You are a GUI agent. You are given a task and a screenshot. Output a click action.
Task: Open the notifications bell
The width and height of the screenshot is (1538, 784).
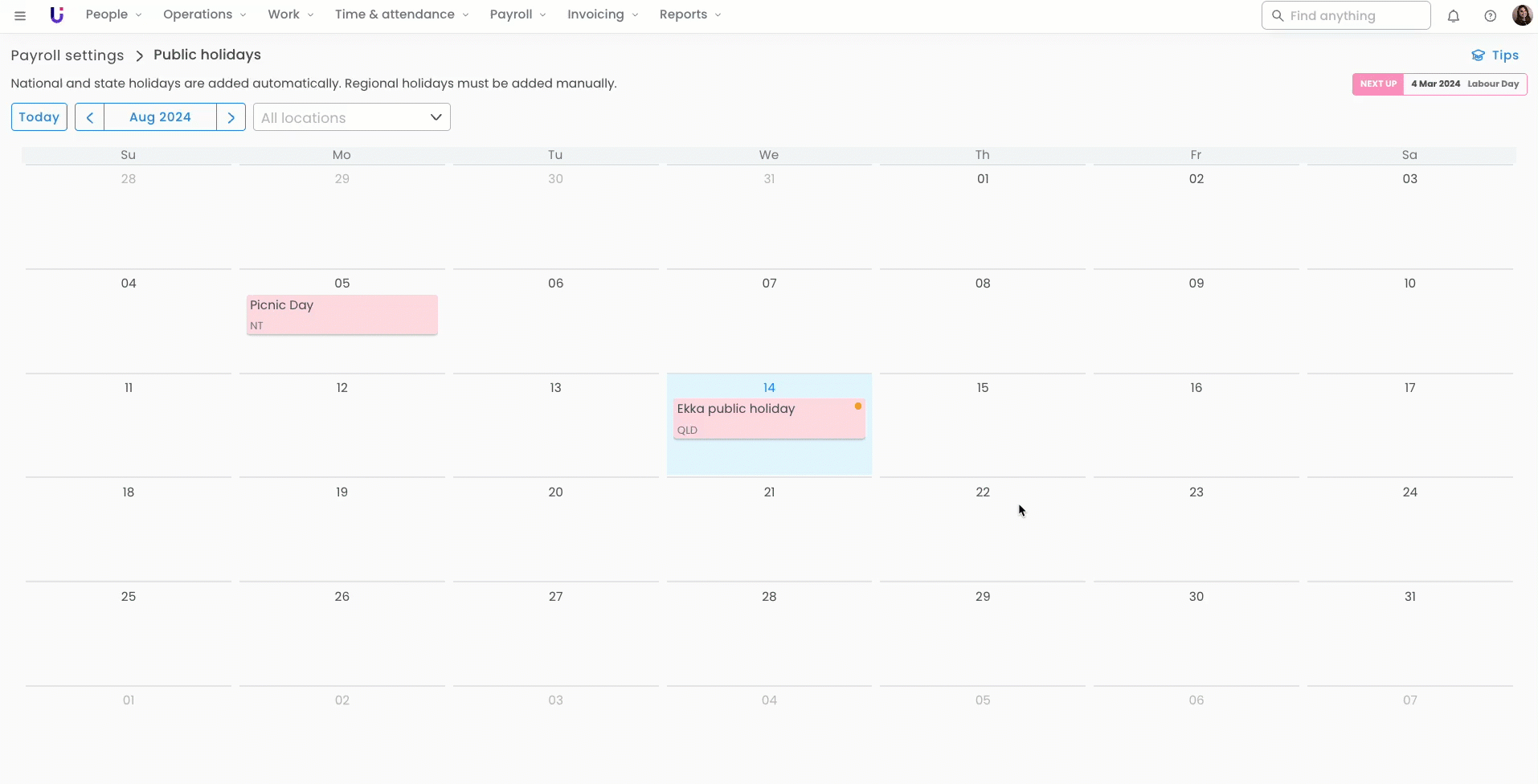coord(1453,16)
